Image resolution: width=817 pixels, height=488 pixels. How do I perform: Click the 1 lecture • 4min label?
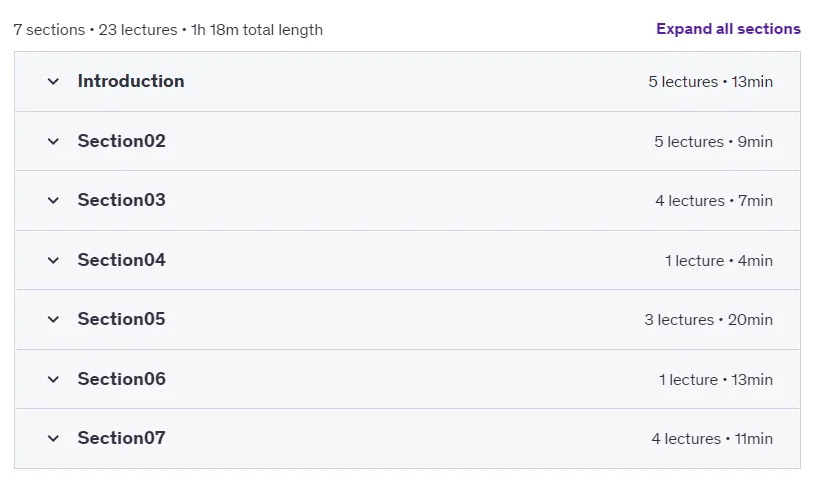point(719,260)
